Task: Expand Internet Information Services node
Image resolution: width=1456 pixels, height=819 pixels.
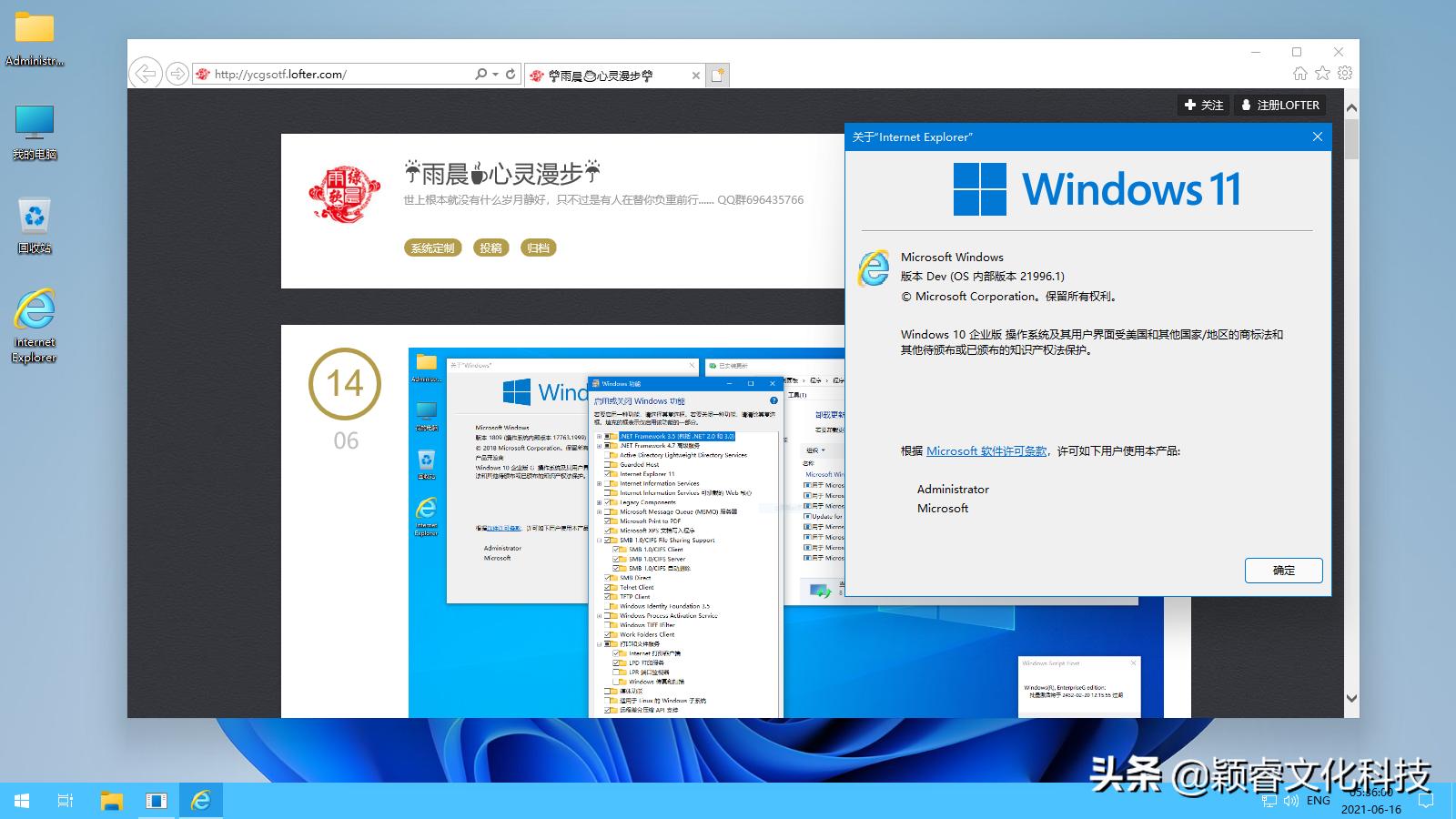Action: point(599,483)
